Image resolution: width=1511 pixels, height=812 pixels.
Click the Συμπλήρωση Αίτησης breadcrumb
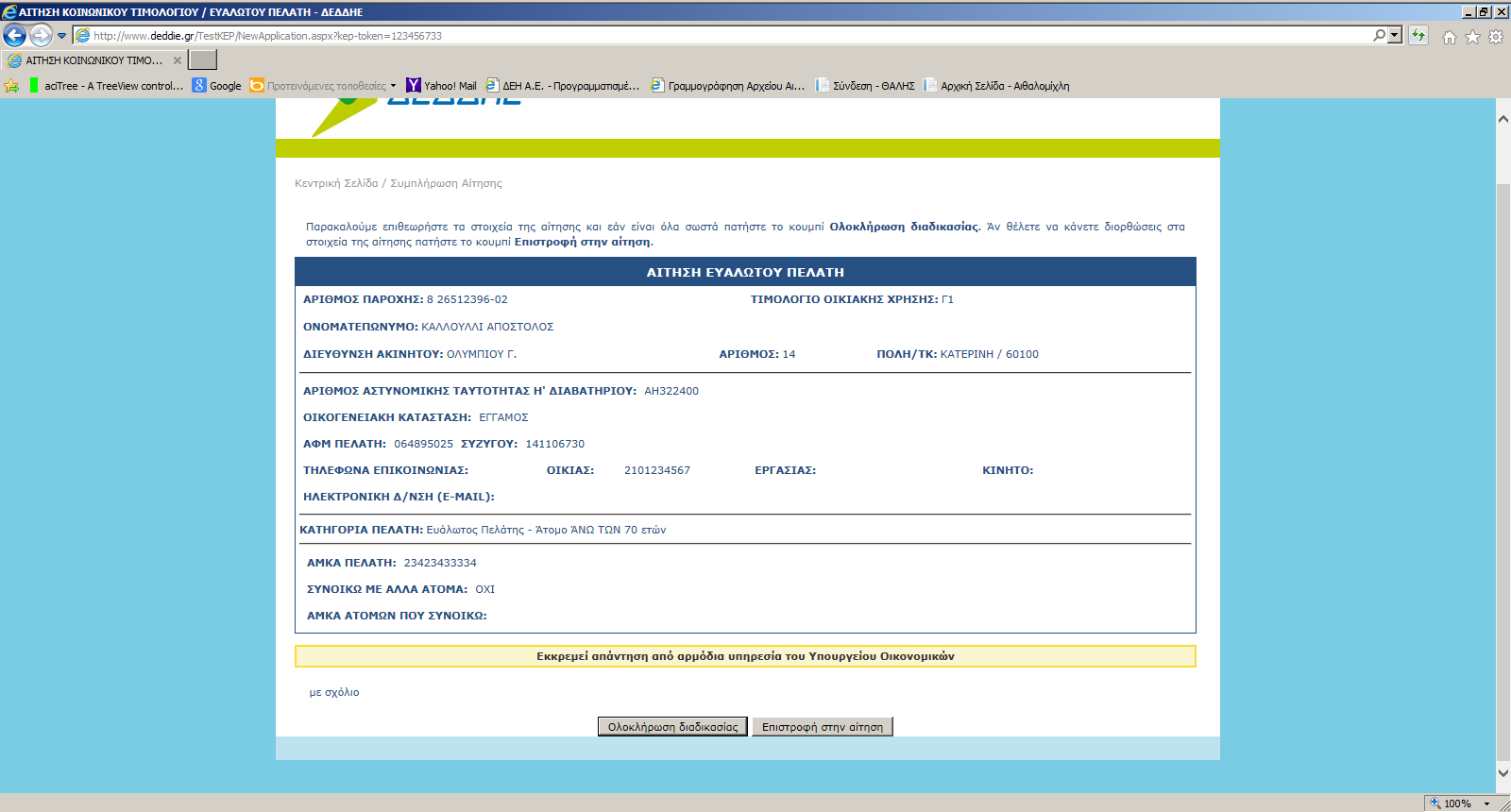(x=446, y=183)
